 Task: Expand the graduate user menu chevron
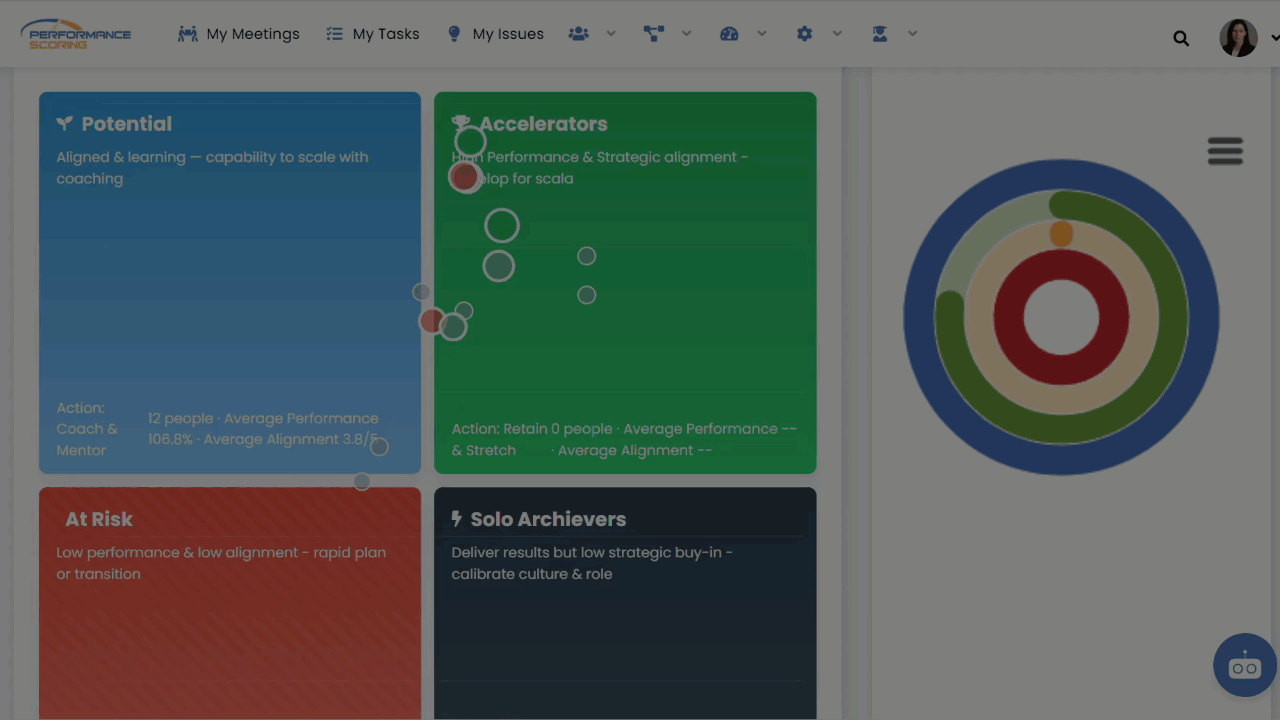[913, 34]
